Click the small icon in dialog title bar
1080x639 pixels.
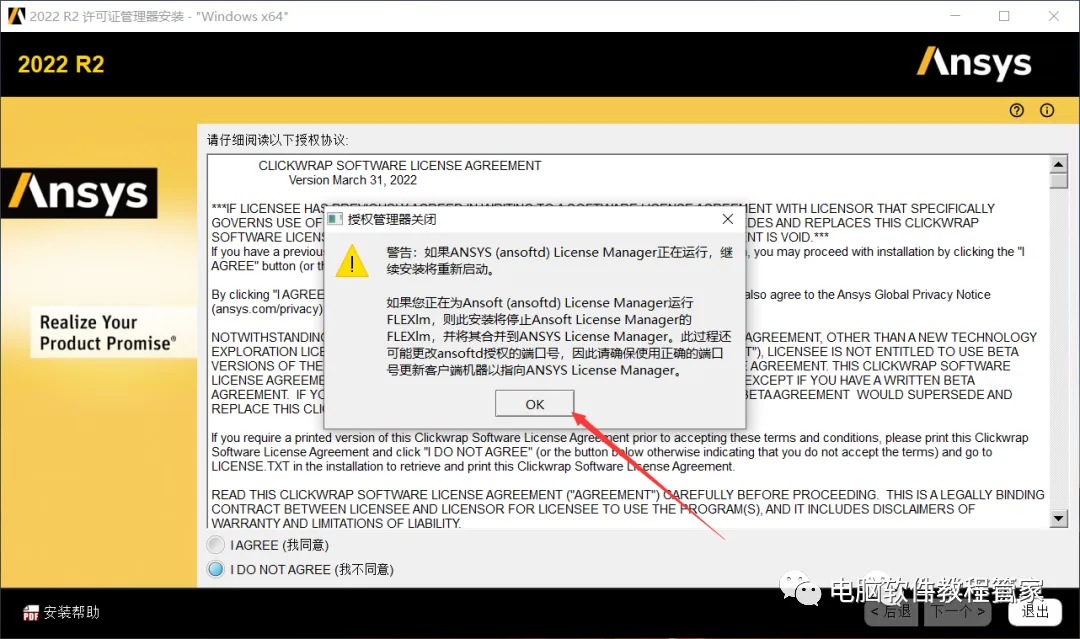(335, 219)
